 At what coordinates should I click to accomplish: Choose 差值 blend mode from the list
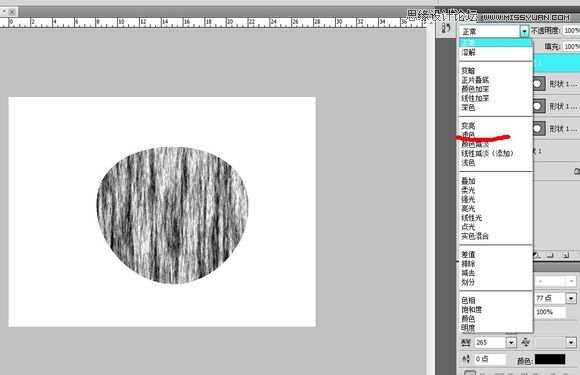click(x=468, y=254)
